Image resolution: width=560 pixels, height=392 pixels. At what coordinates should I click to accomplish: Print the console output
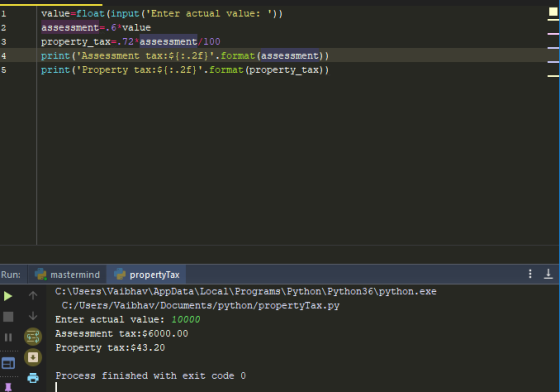coord(33,378)
